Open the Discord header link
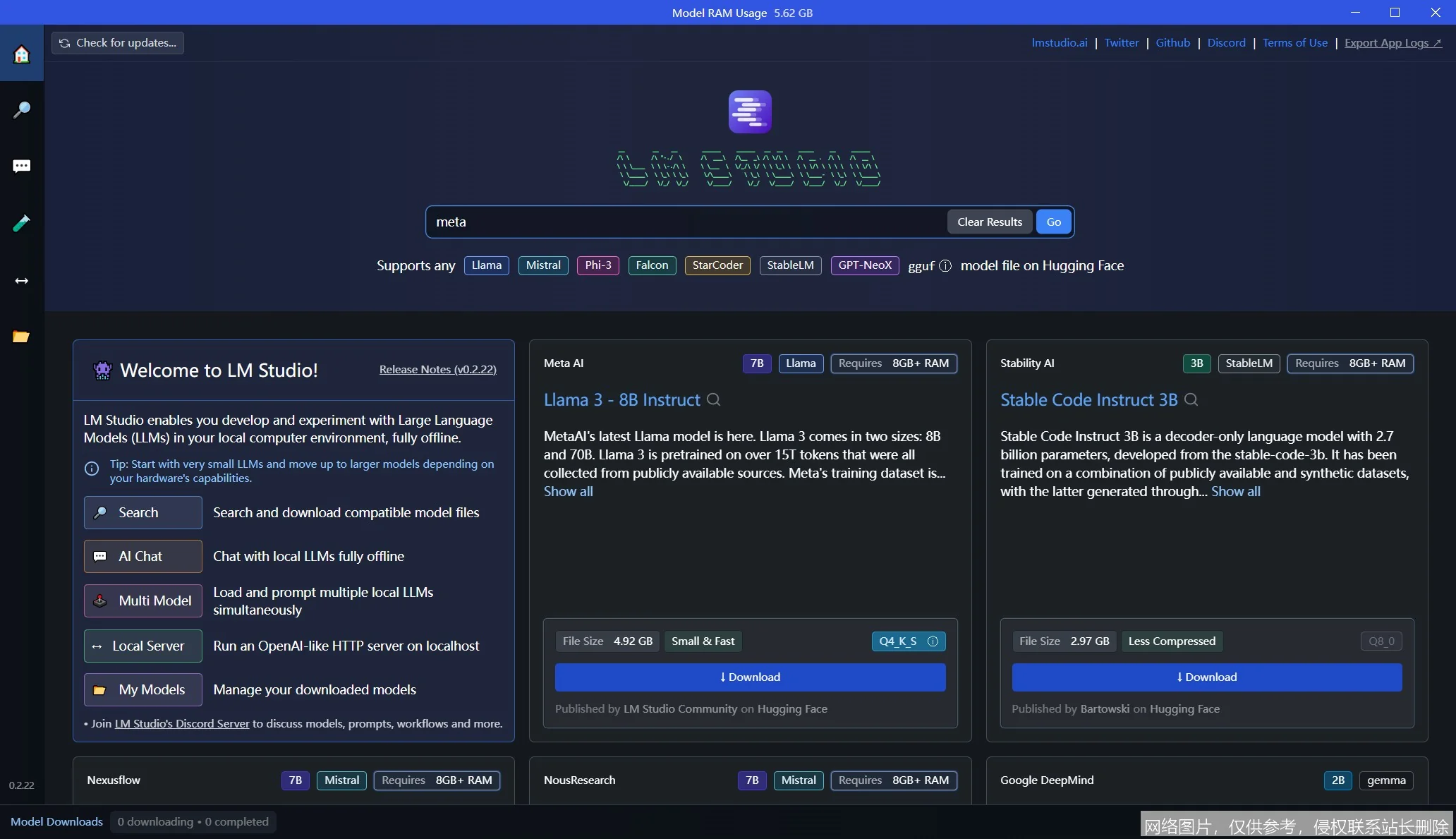Screen dimensions: 1456x839 click(x=1227, y=43)
